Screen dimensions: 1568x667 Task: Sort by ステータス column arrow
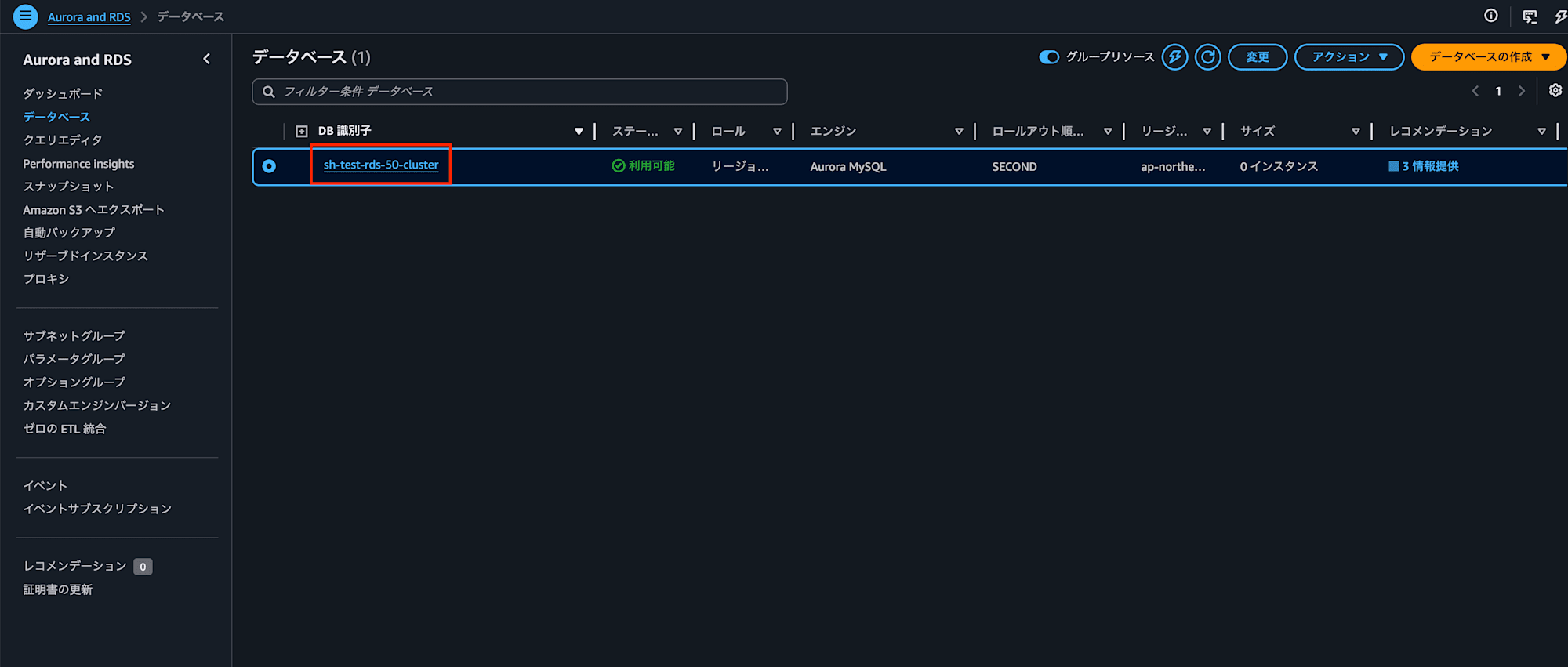[678, 132]
